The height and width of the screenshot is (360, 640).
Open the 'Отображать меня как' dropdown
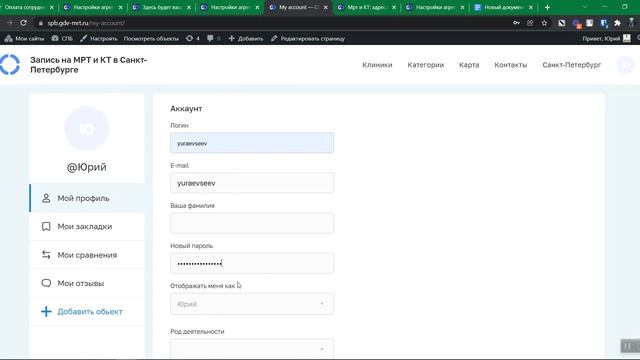point(252,304)
